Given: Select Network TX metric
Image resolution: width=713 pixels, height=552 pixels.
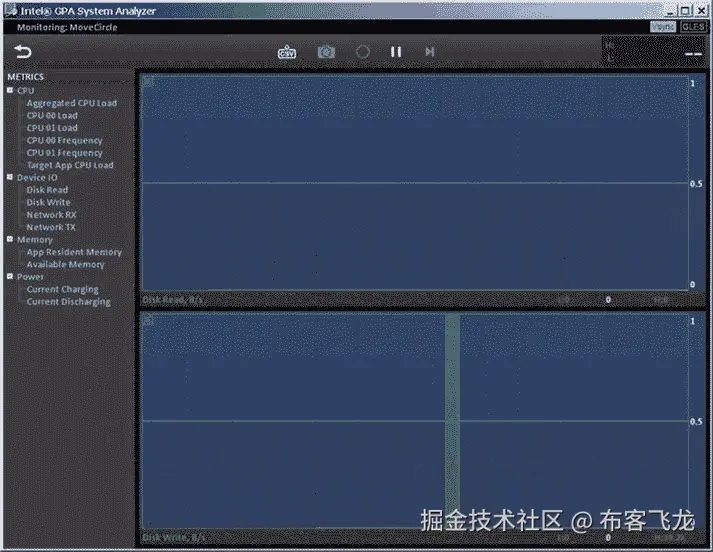Looking at the screenshot, I should coord(51,227).
